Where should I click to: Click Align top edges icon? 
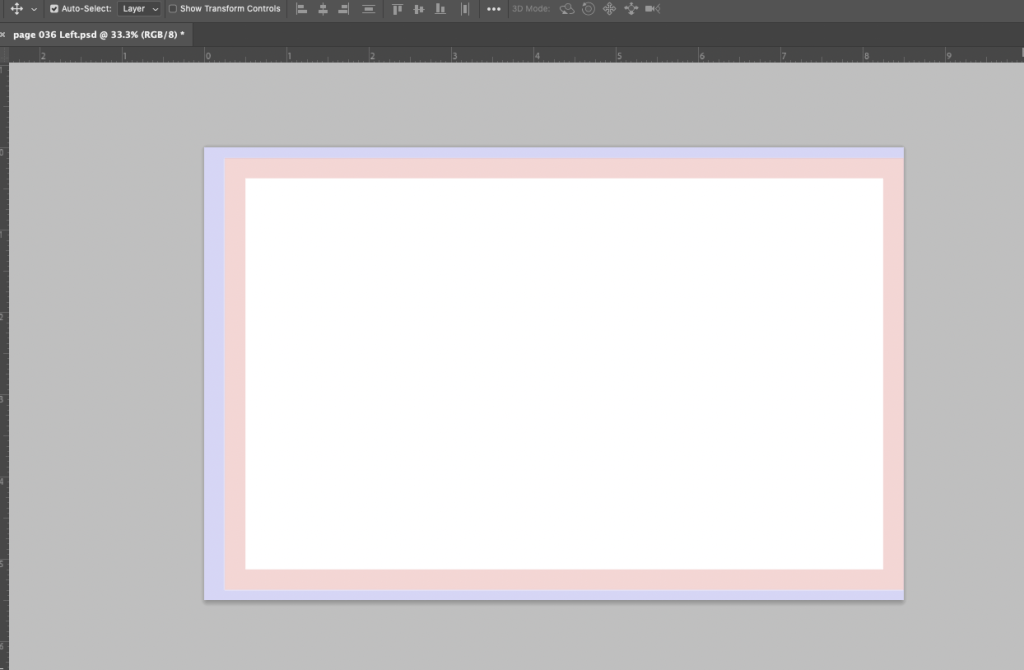point(397,9)
